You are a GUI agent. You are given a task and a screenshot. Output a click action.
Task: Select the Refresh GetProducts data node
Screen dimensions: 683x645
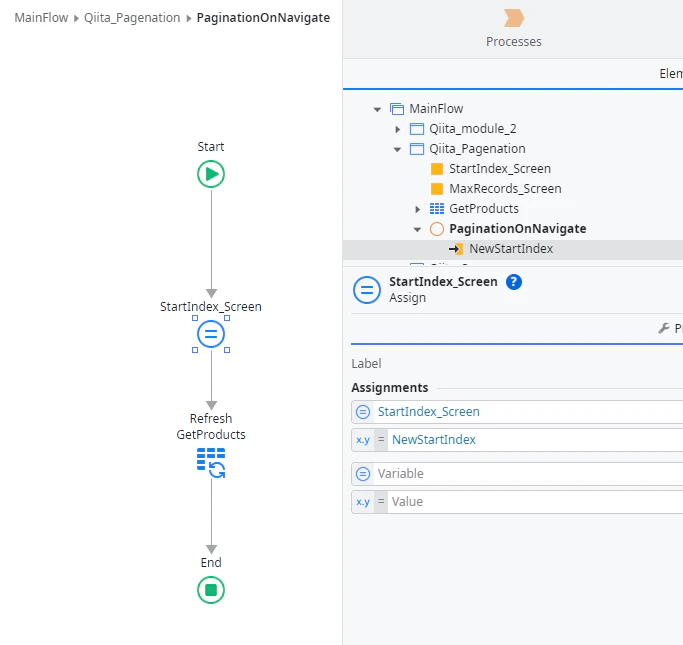(211, 463)
